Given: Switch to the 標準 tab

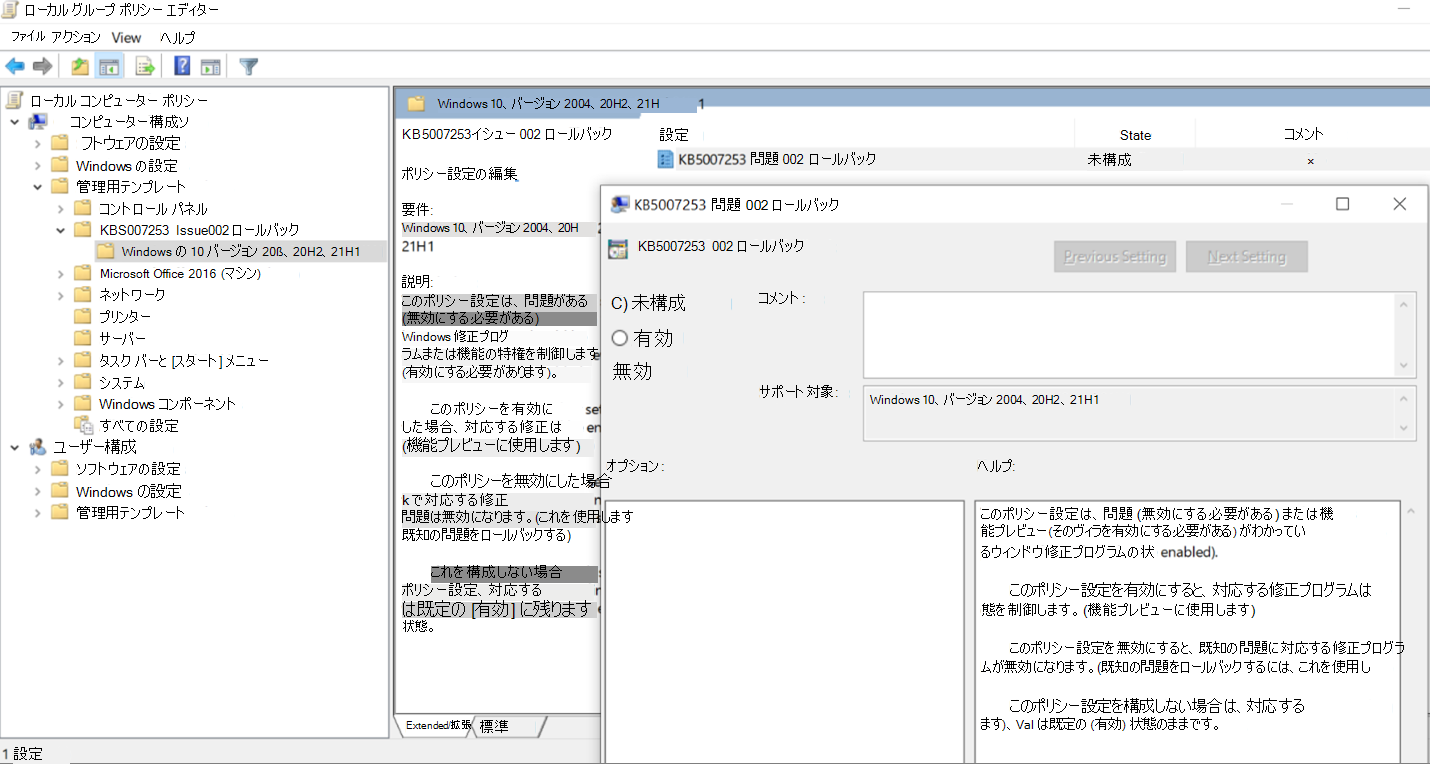Looking at the screenshot, I should 497,725.
